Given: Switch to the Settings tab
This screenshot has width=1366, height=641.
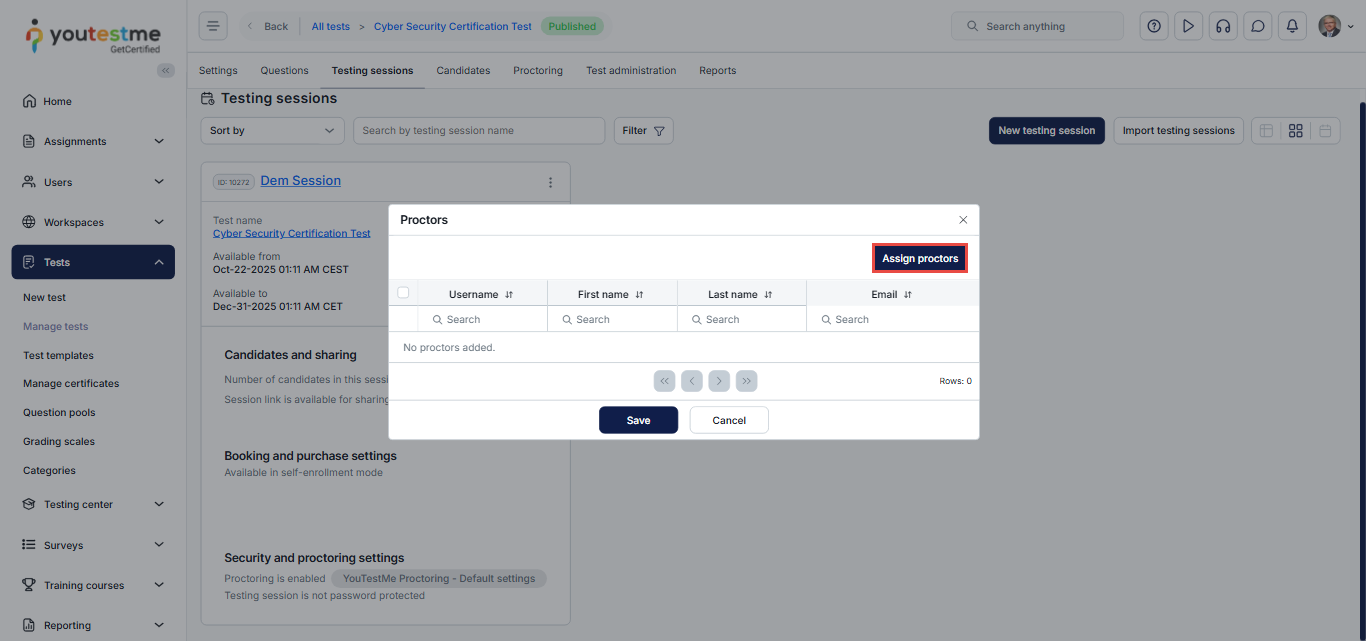Looking at the screenshot, I should [218, 71].
